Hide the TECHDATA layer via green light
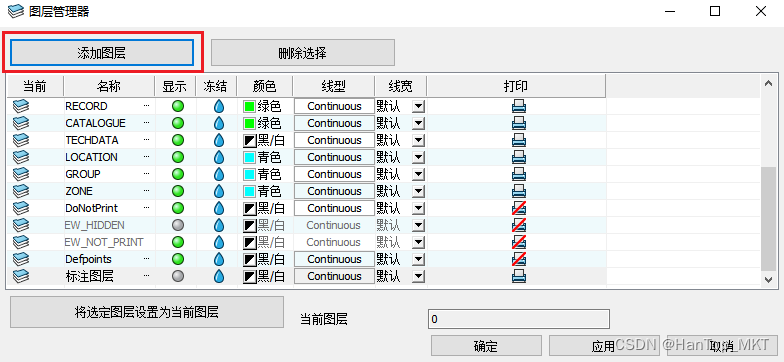 point(178,140)
